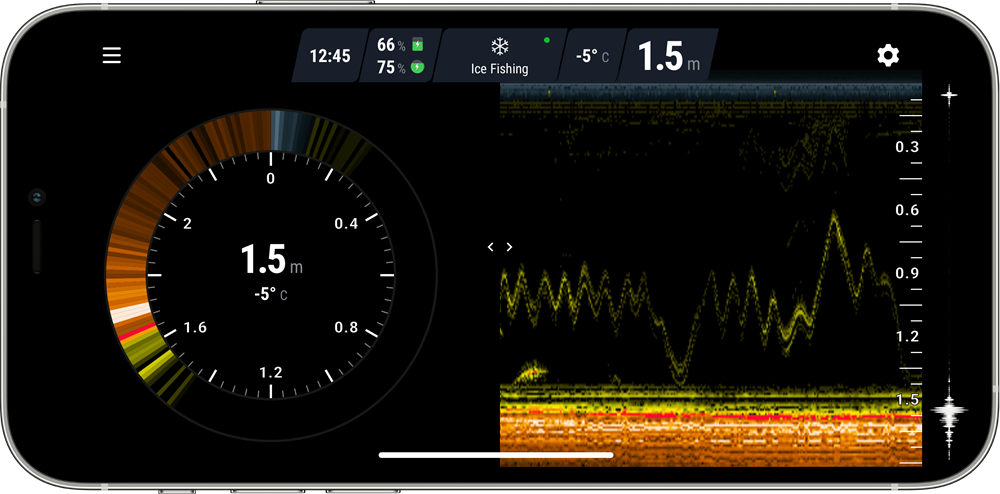
Task: Tap the phone battery icon beside 66%
Action: tap(418, 45)
